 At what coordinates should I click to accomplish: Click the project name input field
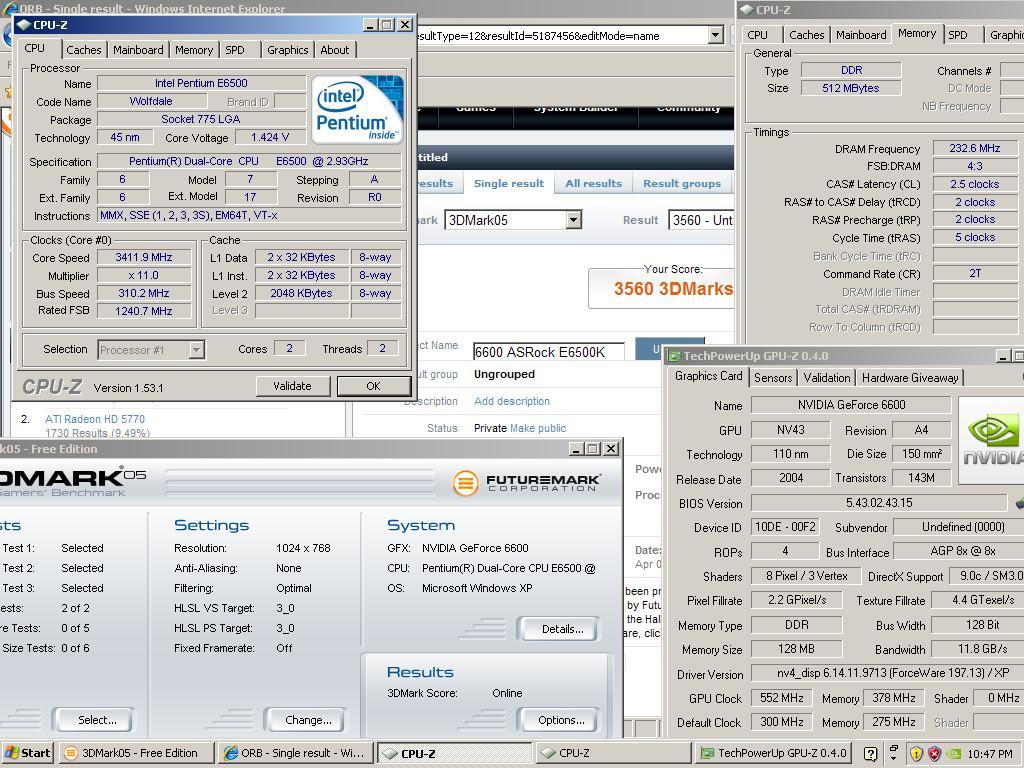pos(549,352)
